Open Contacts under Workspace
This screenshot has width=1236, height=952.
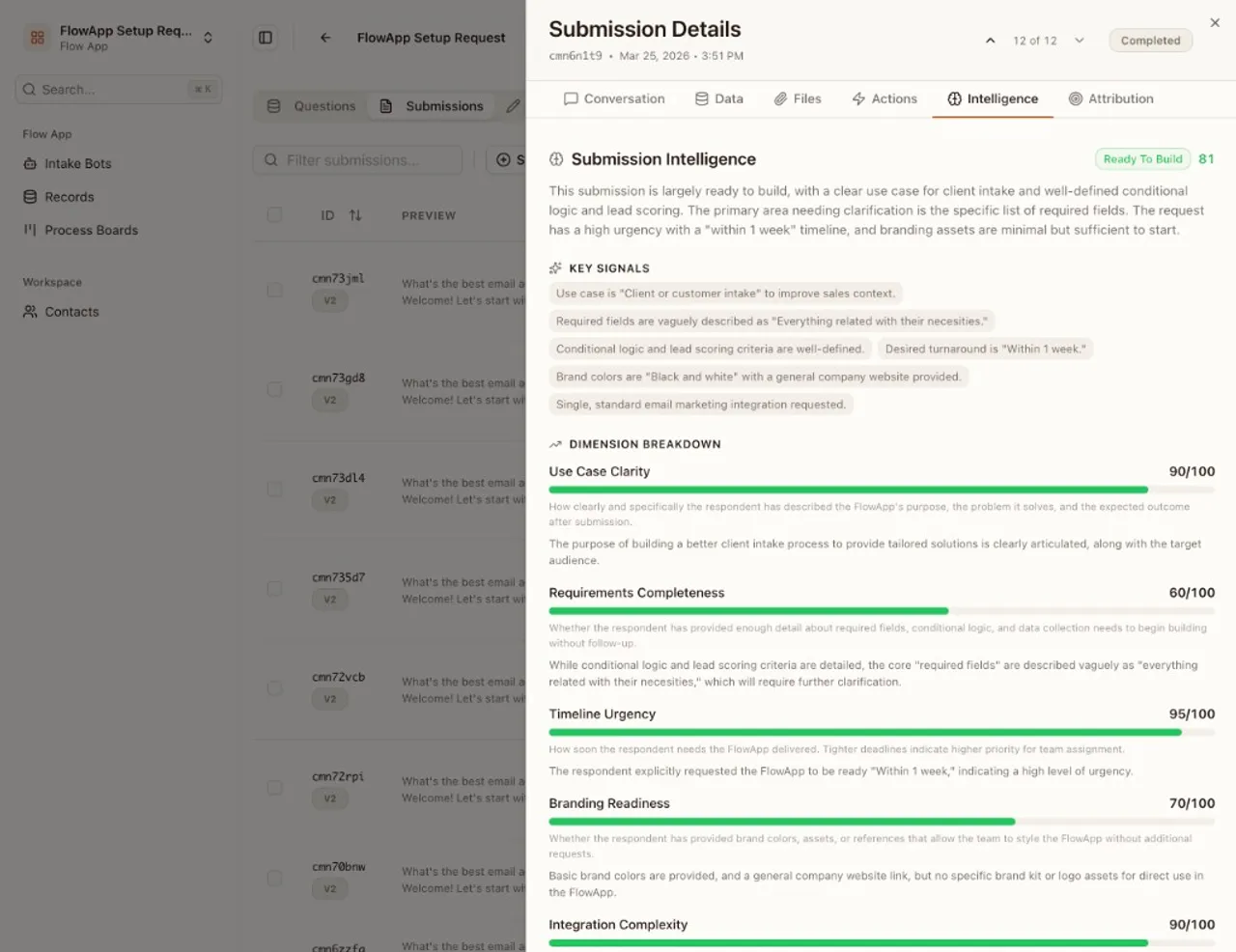pyautogui.click(x=71, y=312)
